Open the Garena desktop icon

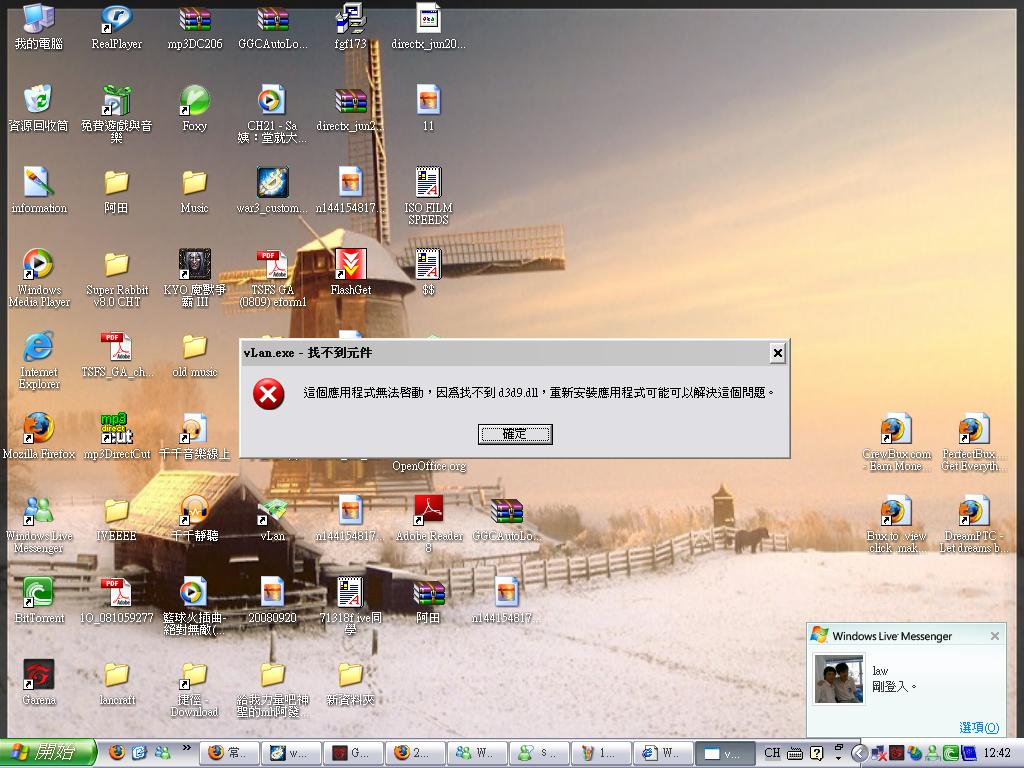[x=38, y=676]
